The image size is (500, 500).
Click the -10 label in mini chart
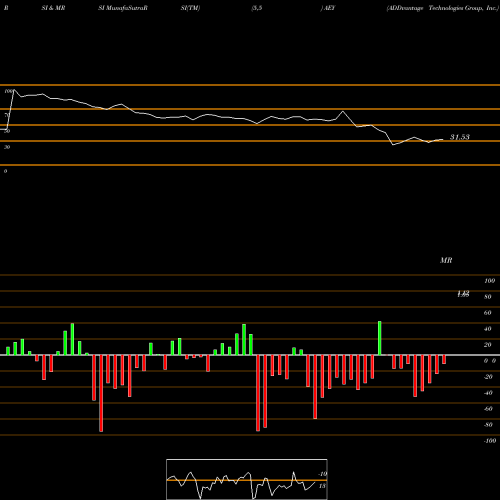coord(323,474)
